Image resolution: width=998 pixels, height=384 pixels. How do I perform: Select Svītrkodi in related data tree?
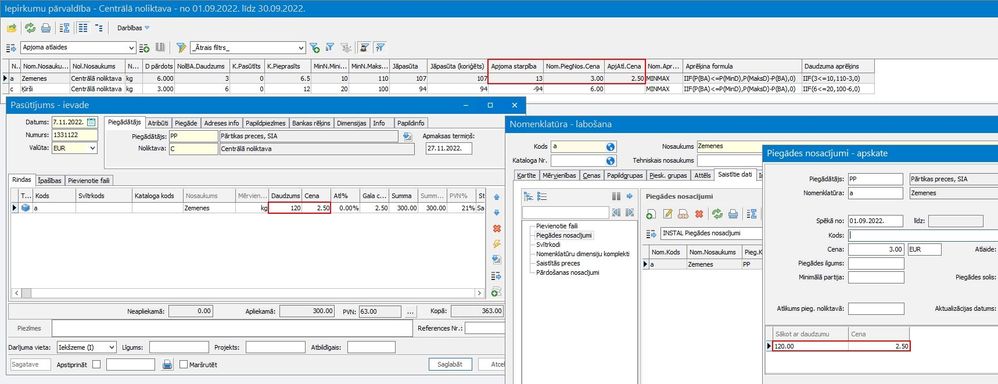click(548, 245)
